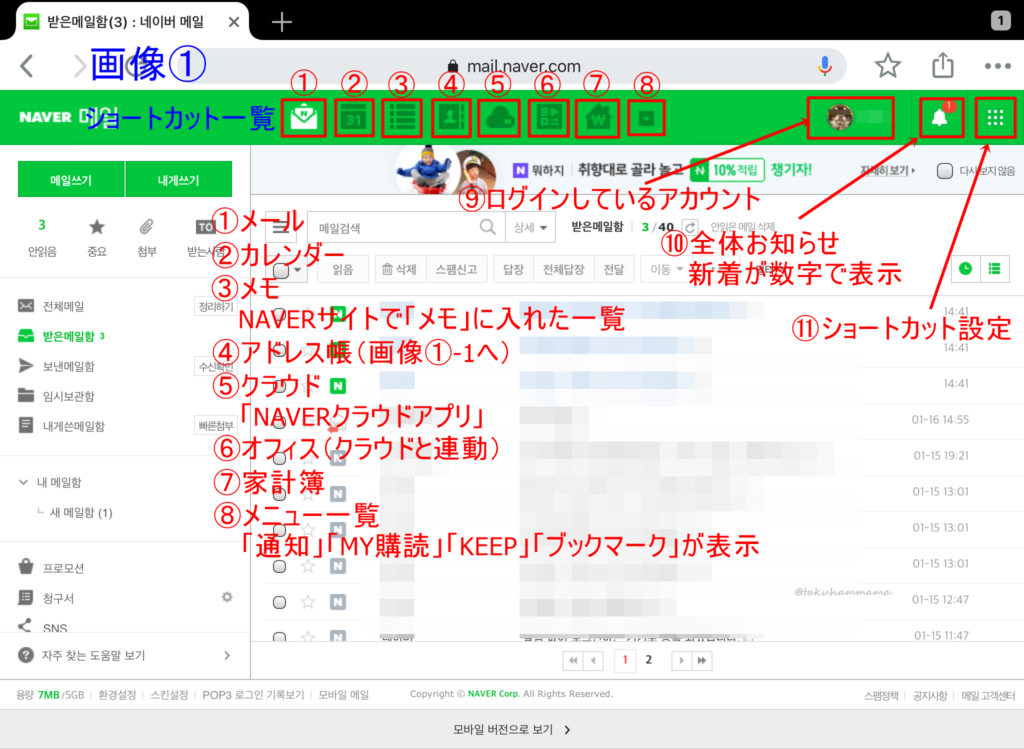
Task: Open a new browser tab with plus
Action: (x=281, y=22)
